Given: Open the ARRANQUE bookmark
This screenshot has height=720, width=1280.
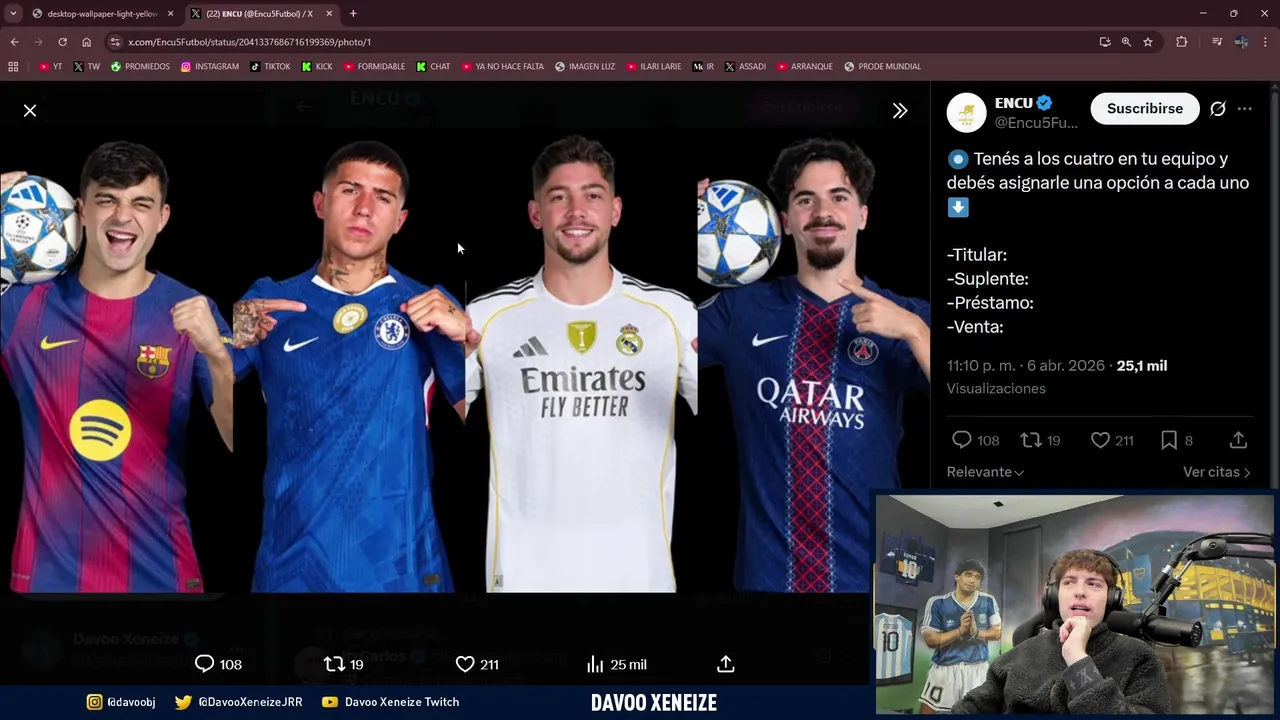Looking at the screenshot, I should click(x=804, y=67).
